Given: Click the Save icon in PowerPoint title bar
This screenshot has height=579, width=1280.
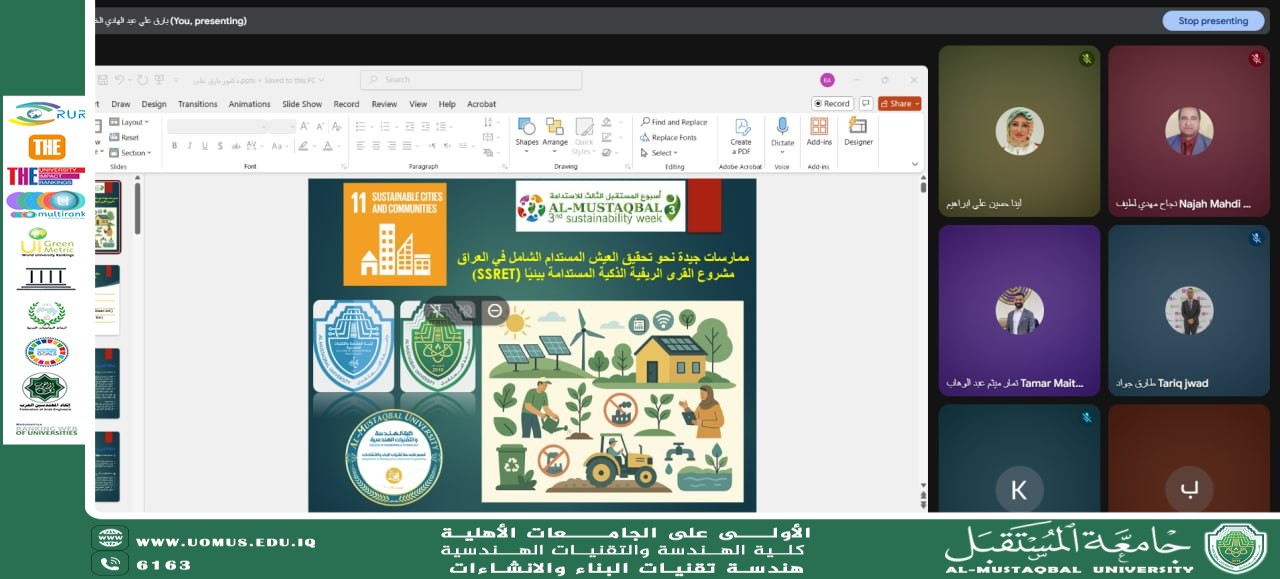Looking at the screenshot, I should pyautogui.click(x=103, y=80).
